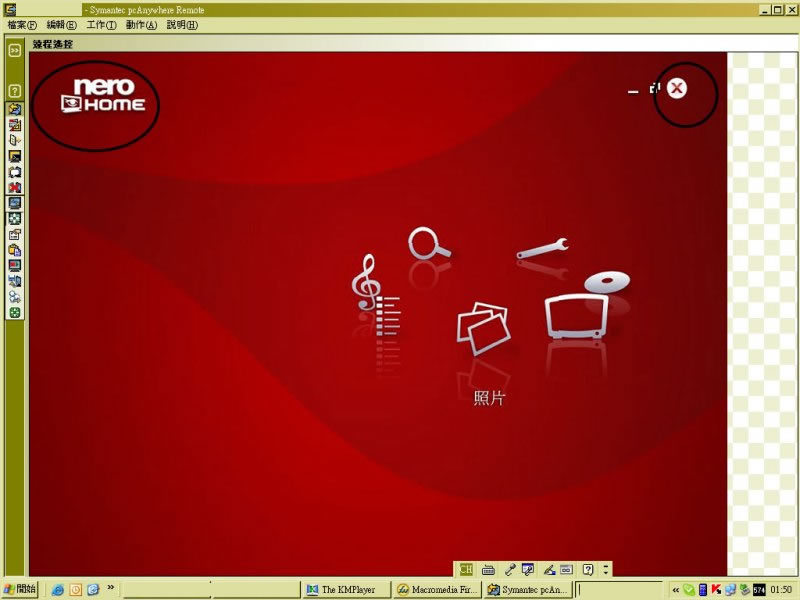Click the red screen recording sidebar icon
The height and width of the screenshot is (600, 800).
(15, 266)
